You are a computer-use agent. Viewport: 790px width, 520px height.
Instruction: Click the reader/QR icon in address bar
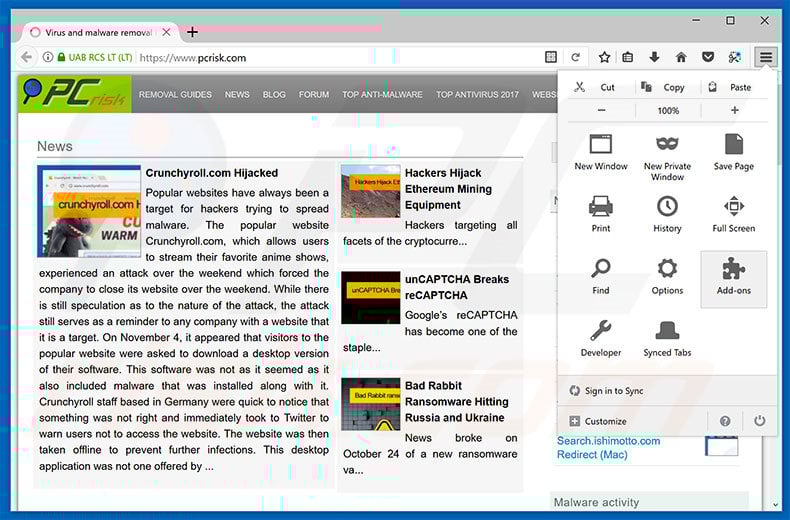pos(551,57)
